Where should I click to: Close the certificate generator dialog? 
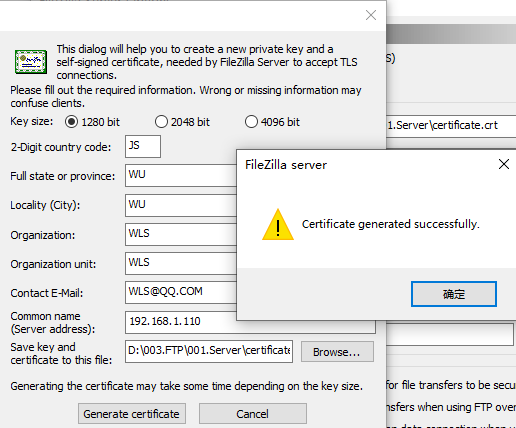pos(371,15)
